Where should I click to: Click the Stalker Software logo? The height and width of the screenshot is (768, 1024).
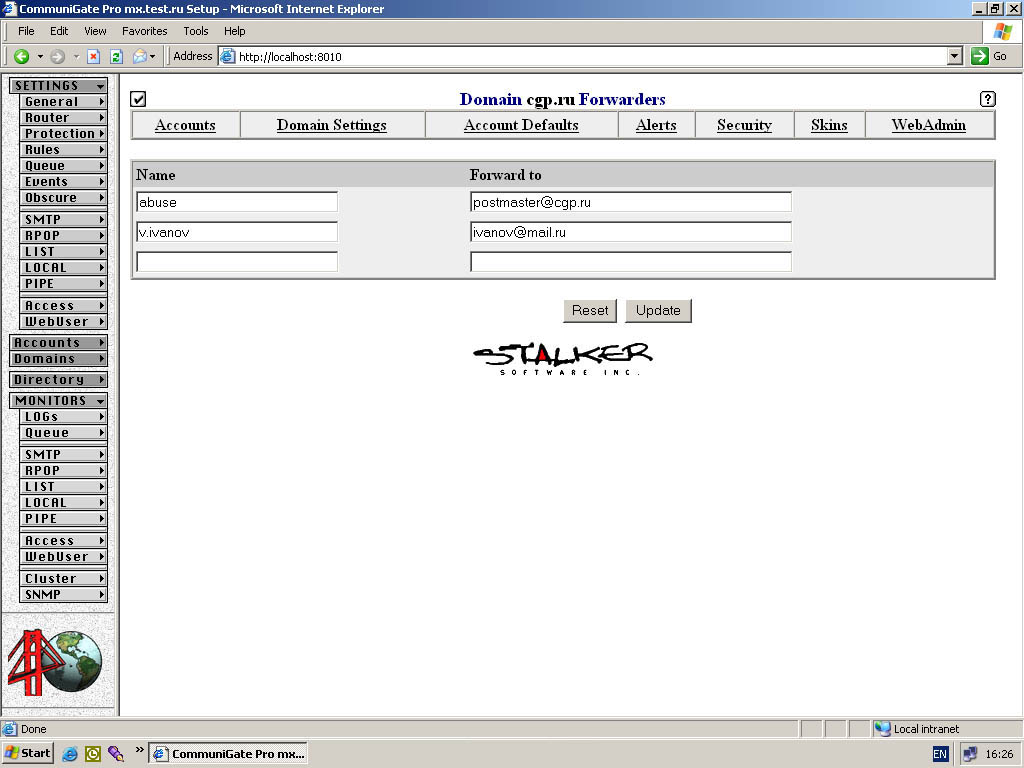[562, 357]
